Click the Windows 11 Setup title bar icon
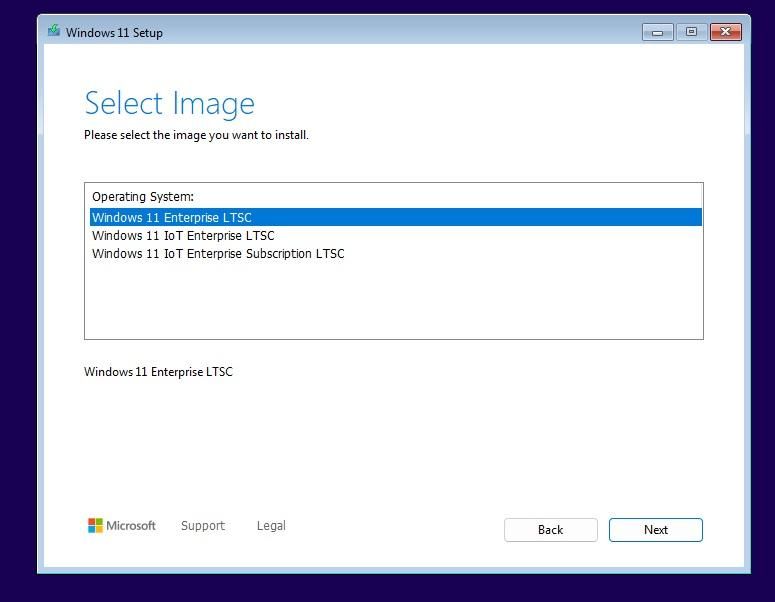The height and width of the screenshot is (602, 775). pos(54,31)
